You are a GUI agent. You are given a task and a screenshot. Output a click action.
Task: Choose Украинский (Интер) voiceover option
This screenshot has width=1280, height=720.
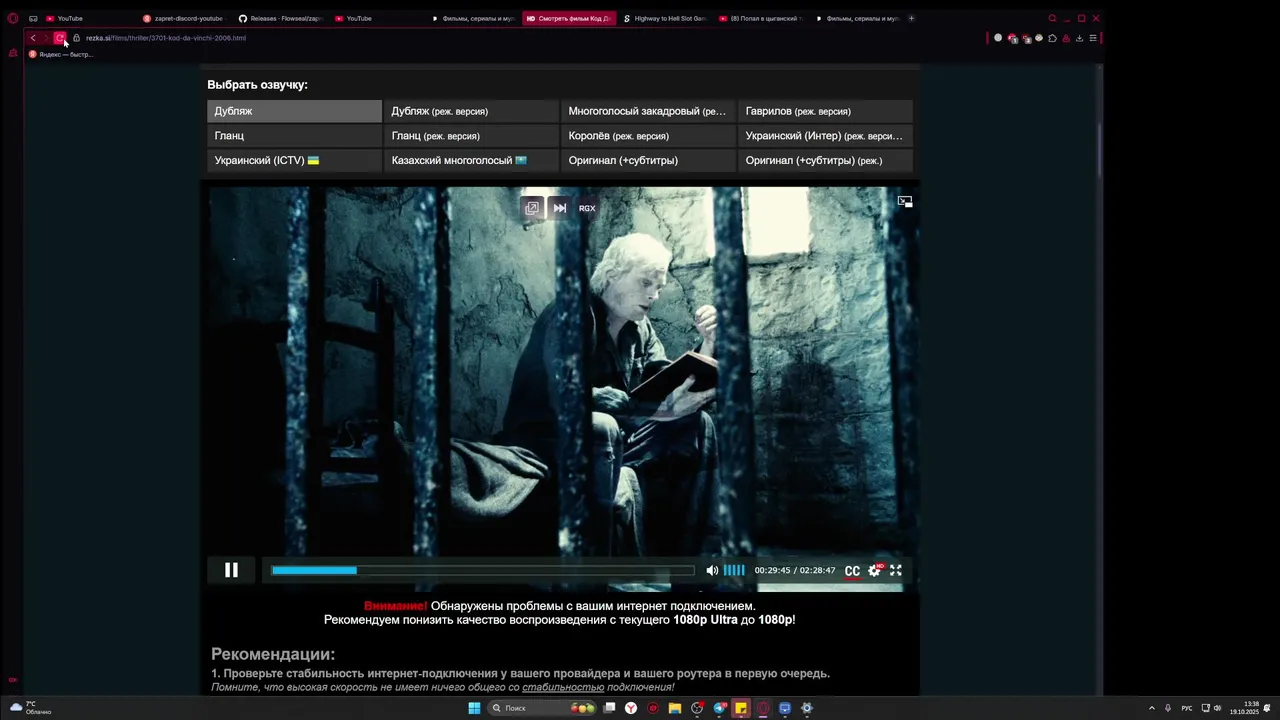[x=825, y=136]
